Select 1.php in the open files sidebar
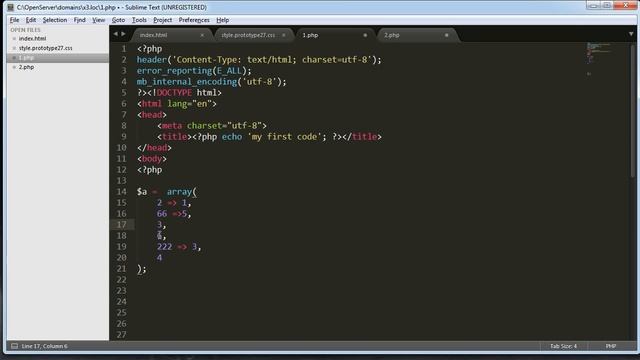The width and height of the screenshot is (640, 360). click(58, 58)
